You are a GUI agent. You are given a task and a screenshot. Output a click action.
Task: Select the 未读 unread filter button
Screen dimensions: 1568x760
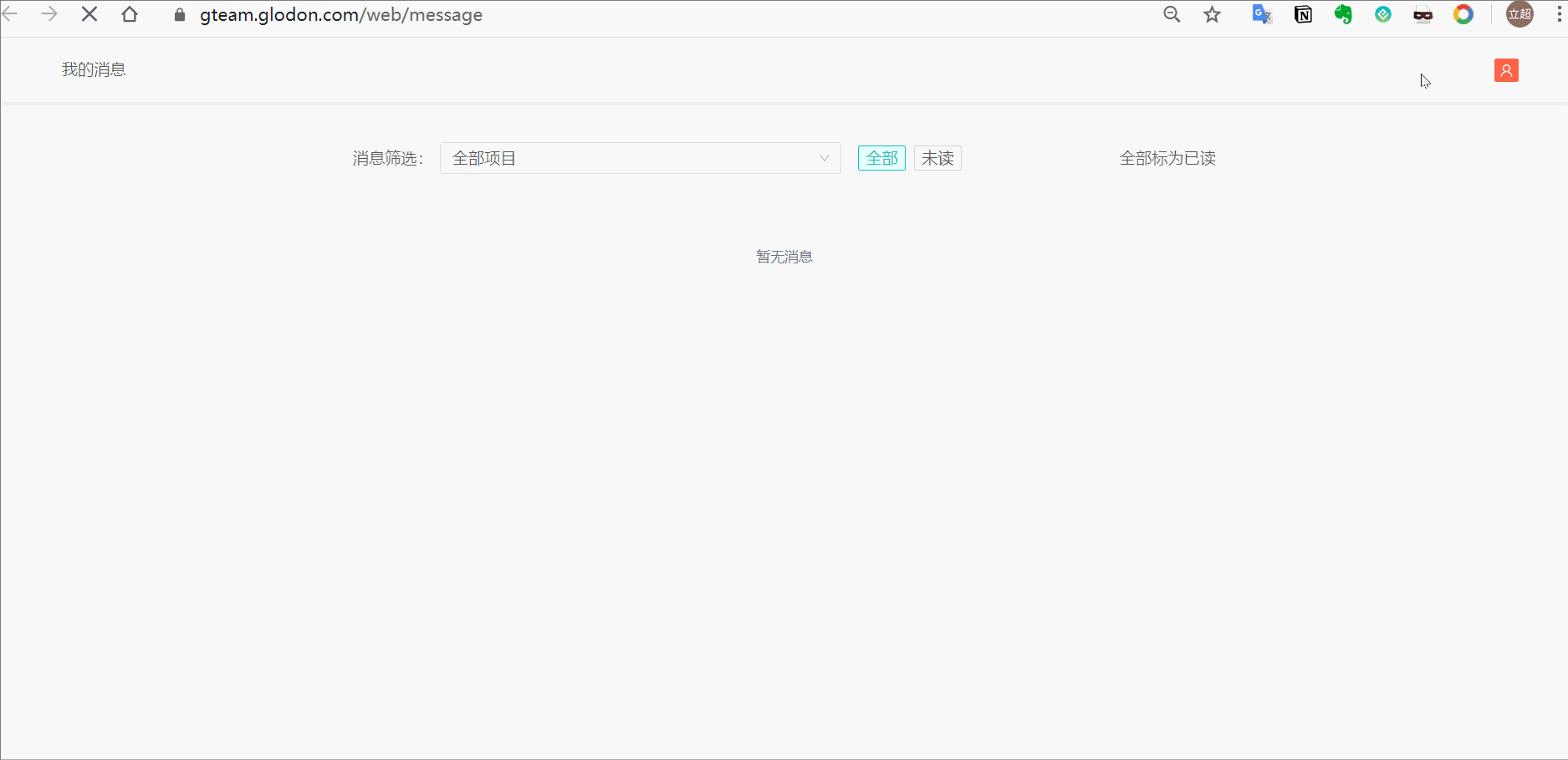(x=937, y=158)
